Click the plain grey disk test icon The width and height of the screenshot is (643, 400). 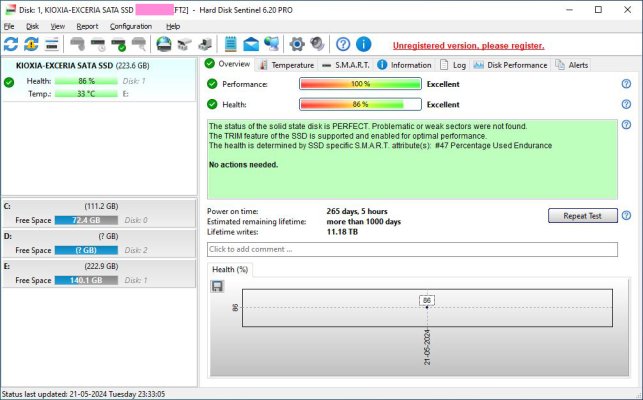click(77, 44)
